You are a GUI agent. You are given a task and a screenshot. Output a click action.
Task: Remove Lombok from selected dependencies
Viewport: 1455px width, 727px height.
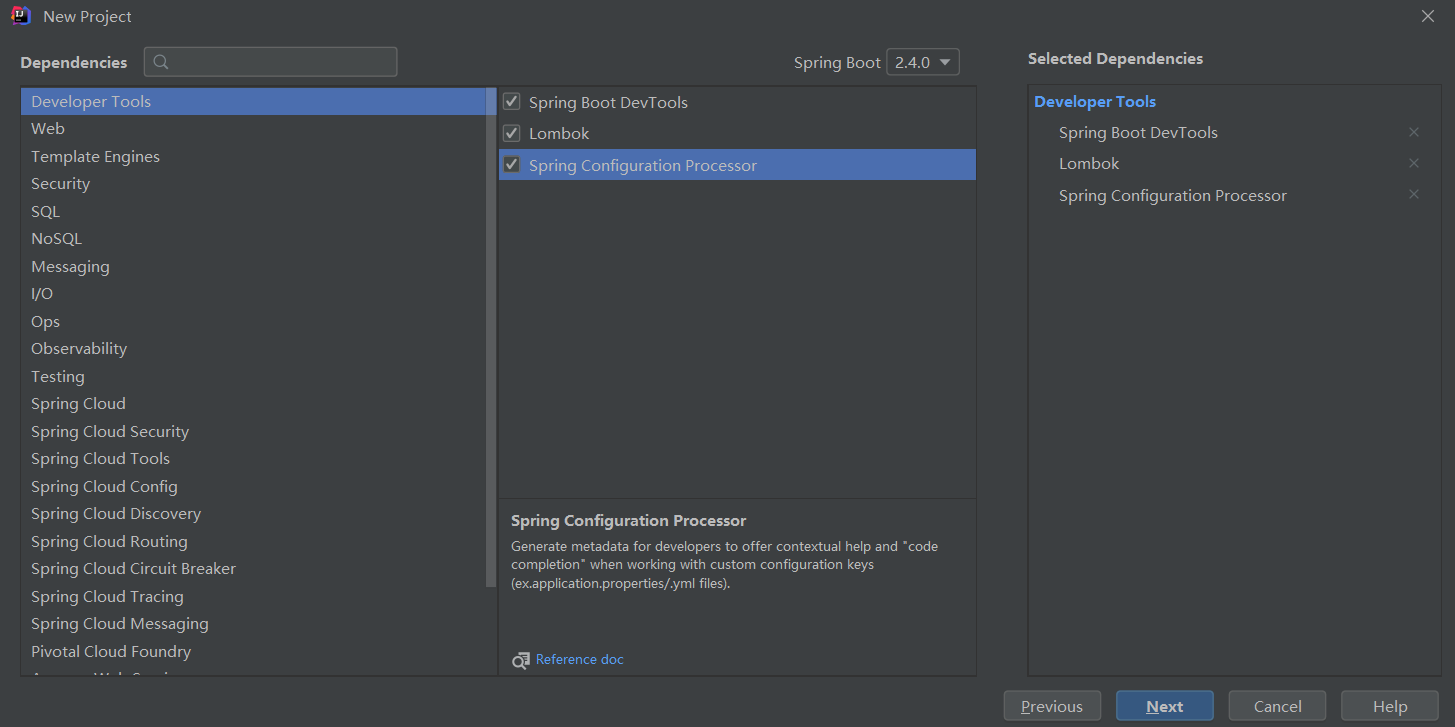1414,163
